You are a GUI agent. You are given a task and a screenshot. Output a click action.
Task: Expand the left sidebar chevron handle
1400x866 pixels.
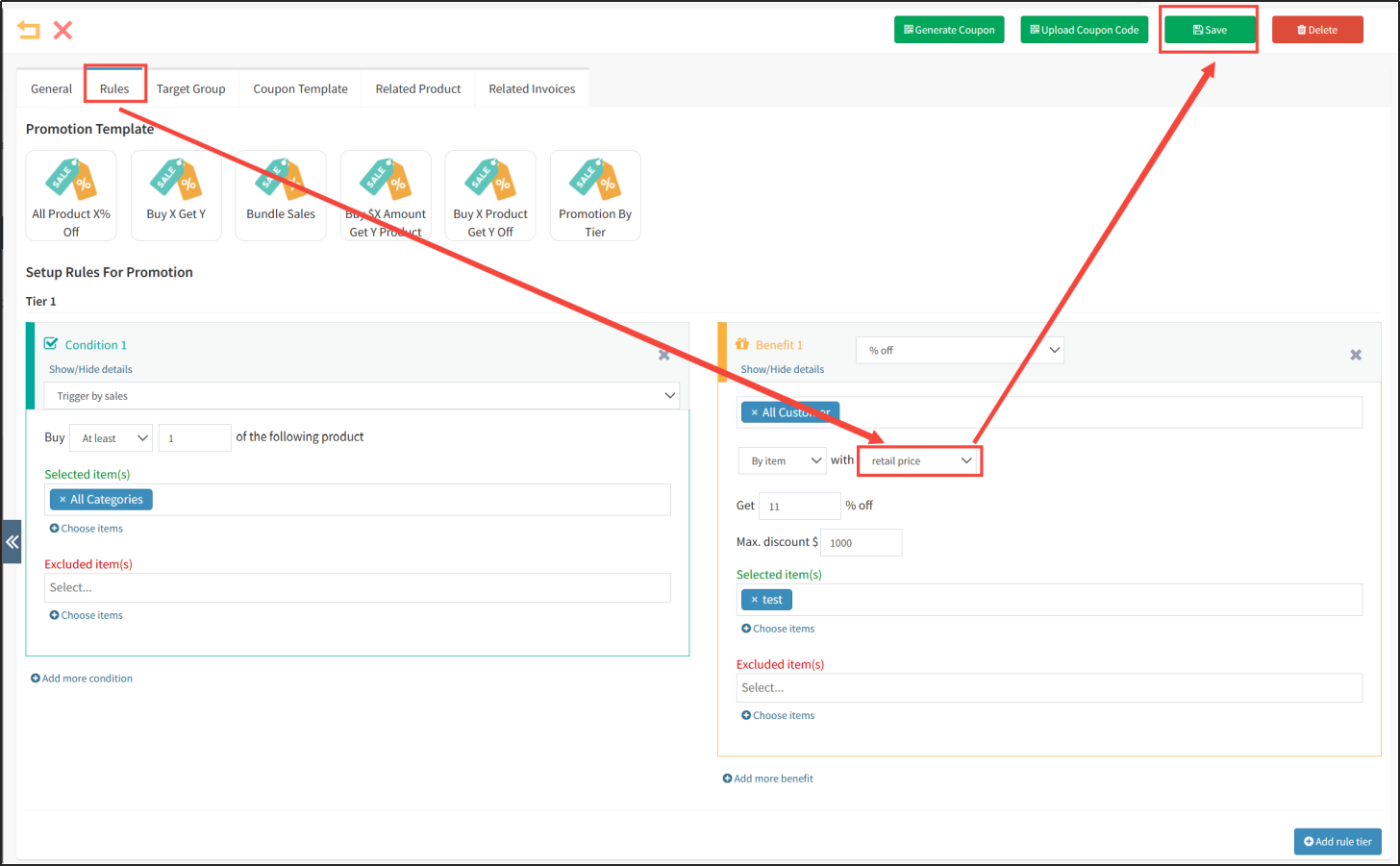pyautogui.click(x=12, y=541)
